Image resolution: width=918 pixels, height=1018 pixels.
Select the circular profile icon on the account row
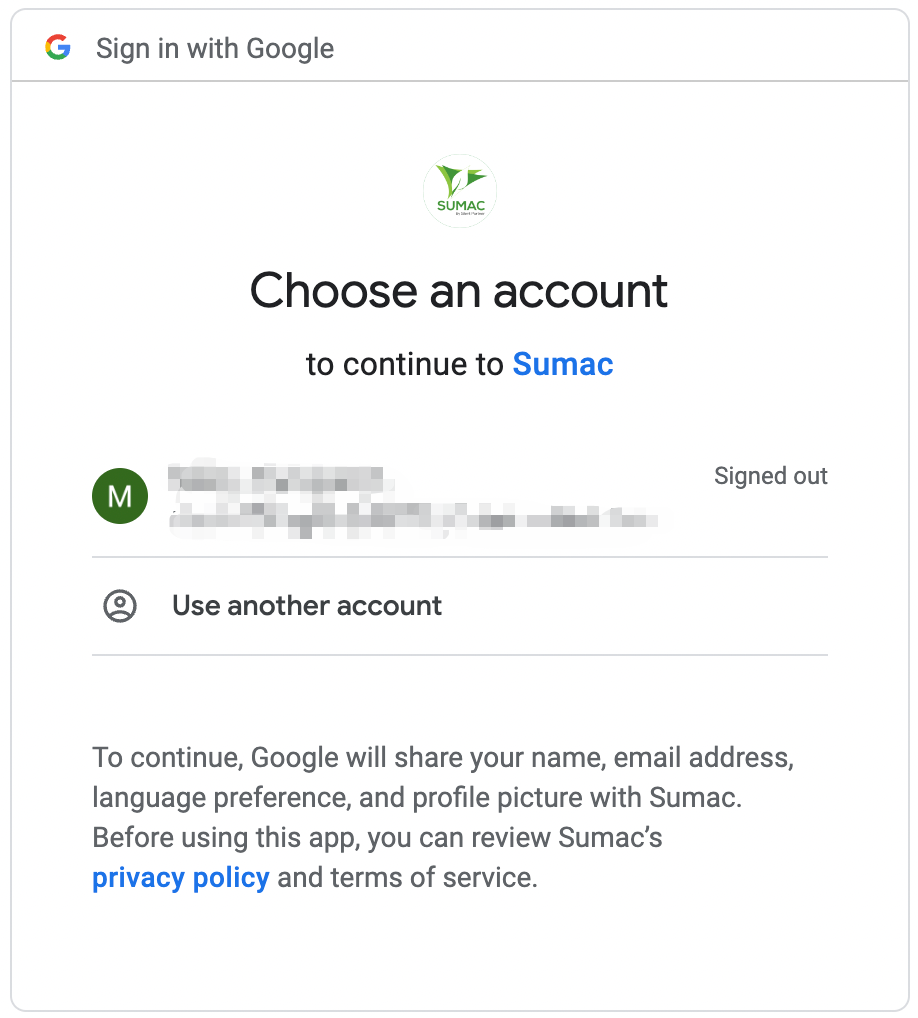(119, 496)
